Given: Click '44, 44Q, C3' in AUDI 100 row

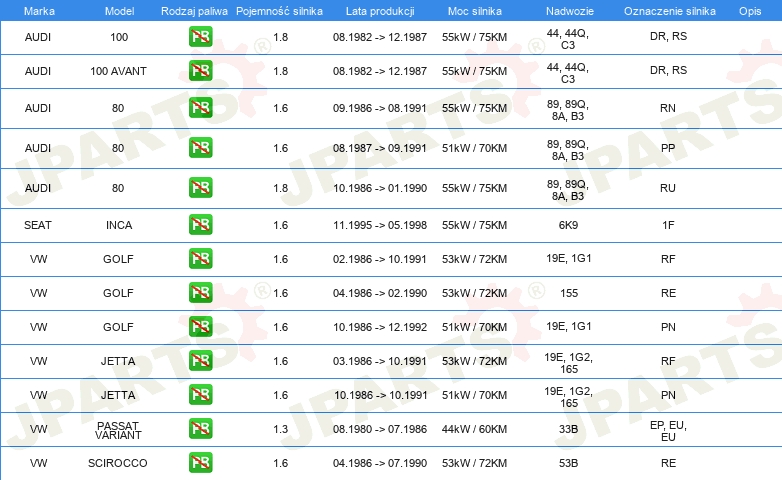Looking at the screenshot, I should pyautogui.click(x=568, y=39).
